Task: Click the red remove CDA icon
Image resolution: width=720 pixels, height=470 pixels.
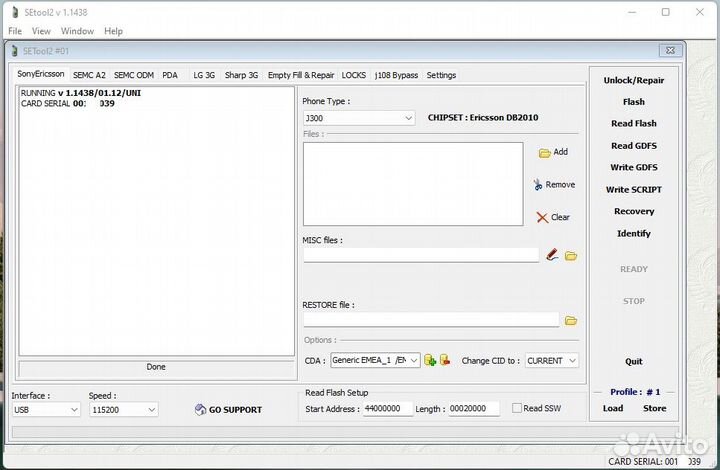Action: point(445,360)
